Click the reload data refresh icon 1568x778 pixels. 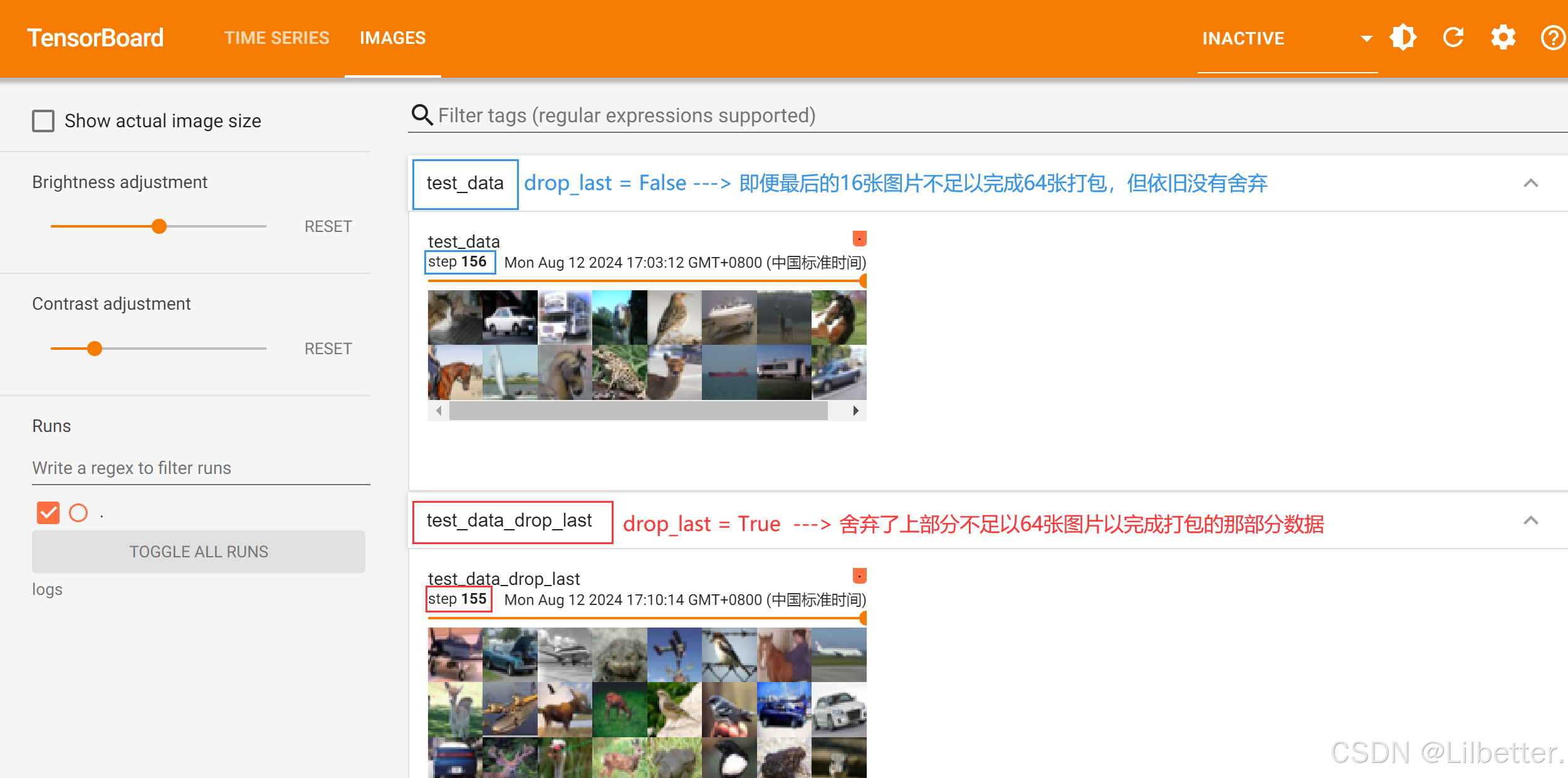[1453, 38]
